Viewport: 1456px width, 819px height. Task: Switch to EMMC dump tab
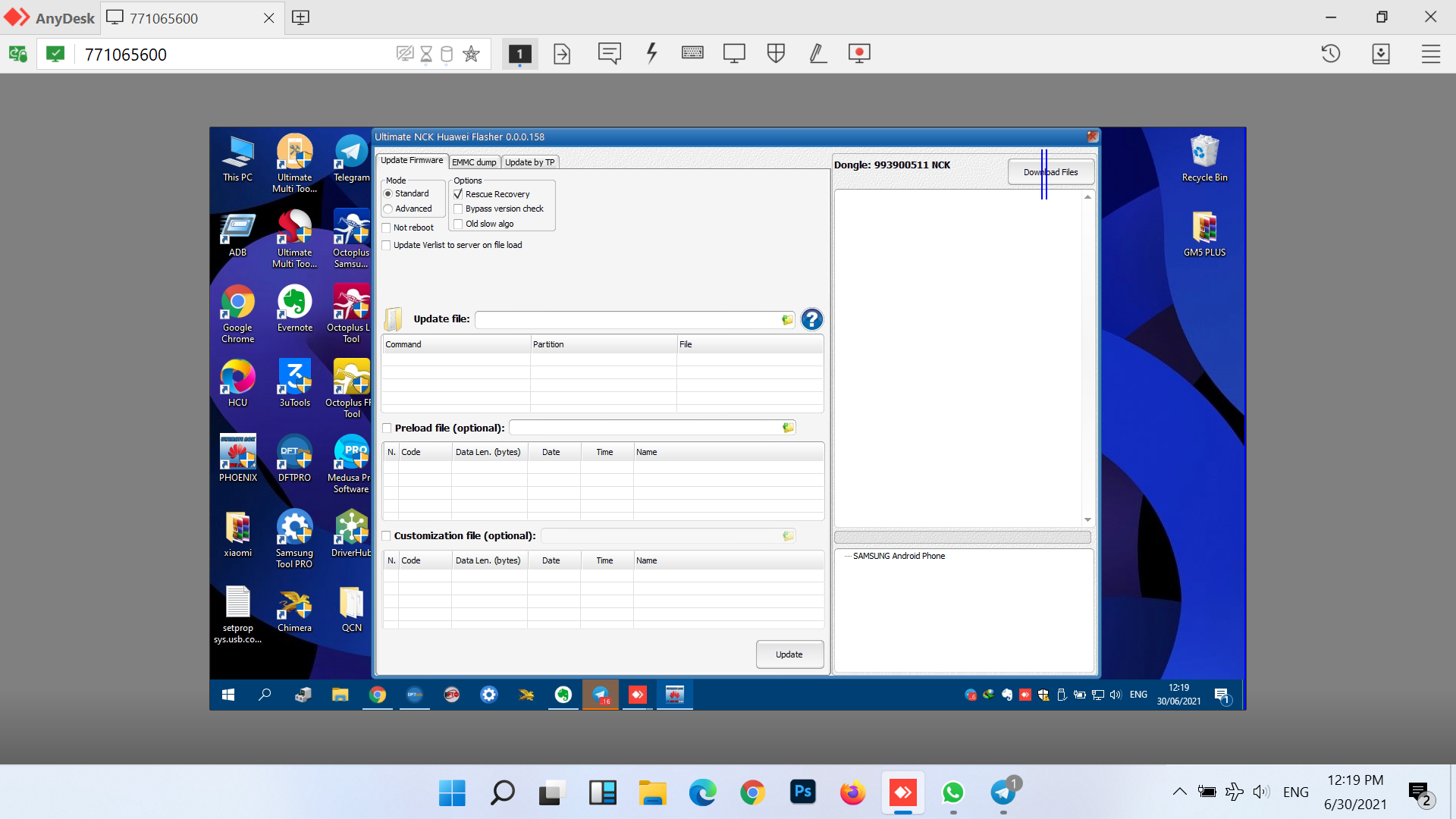tap(474, 162)
